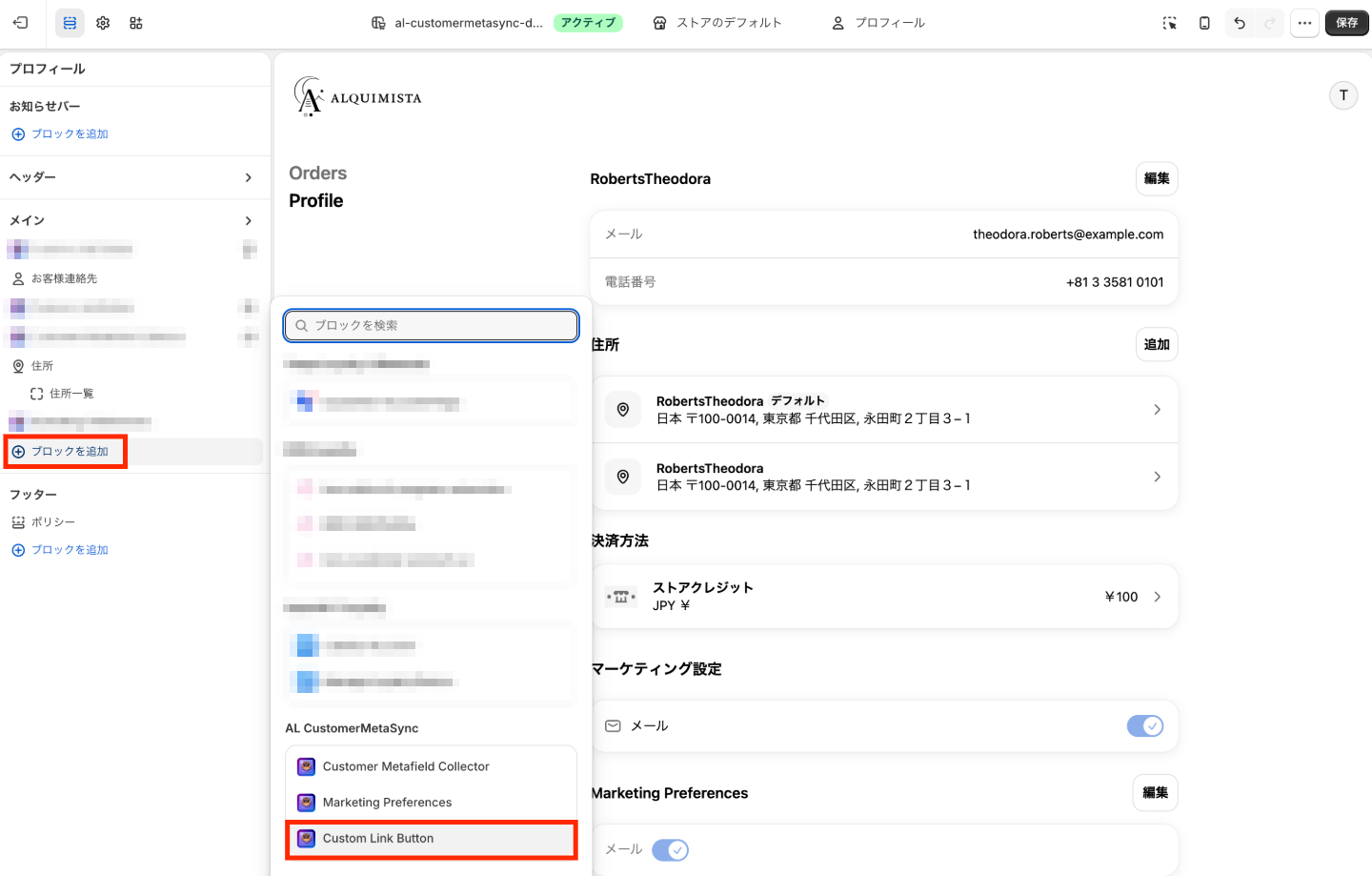Click 編集 next to Marketing Preferences
This screenshot has width=1372, height=876.
pos(1156,793)
